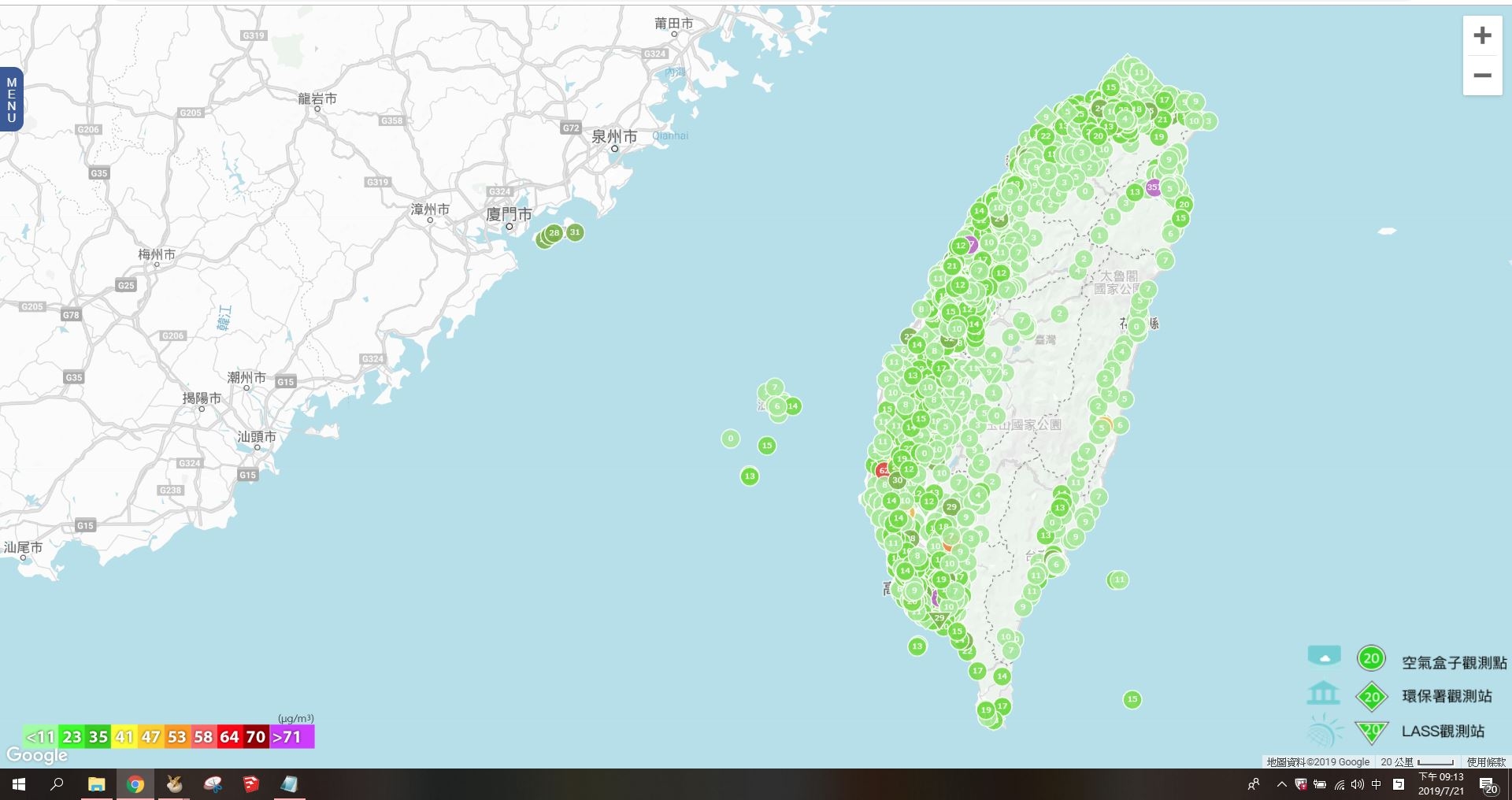Click the 玉山國家公園 park label

pos(1025,425)
